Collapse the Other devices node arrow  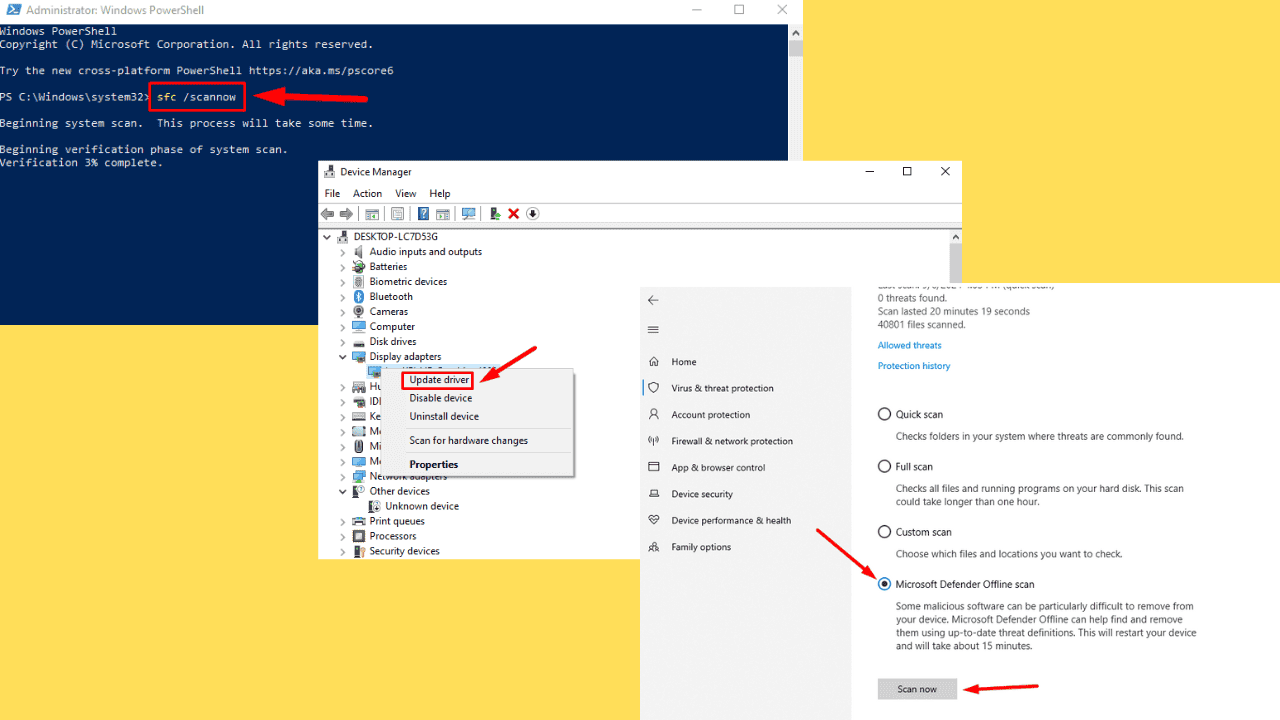tap(343, 491)
